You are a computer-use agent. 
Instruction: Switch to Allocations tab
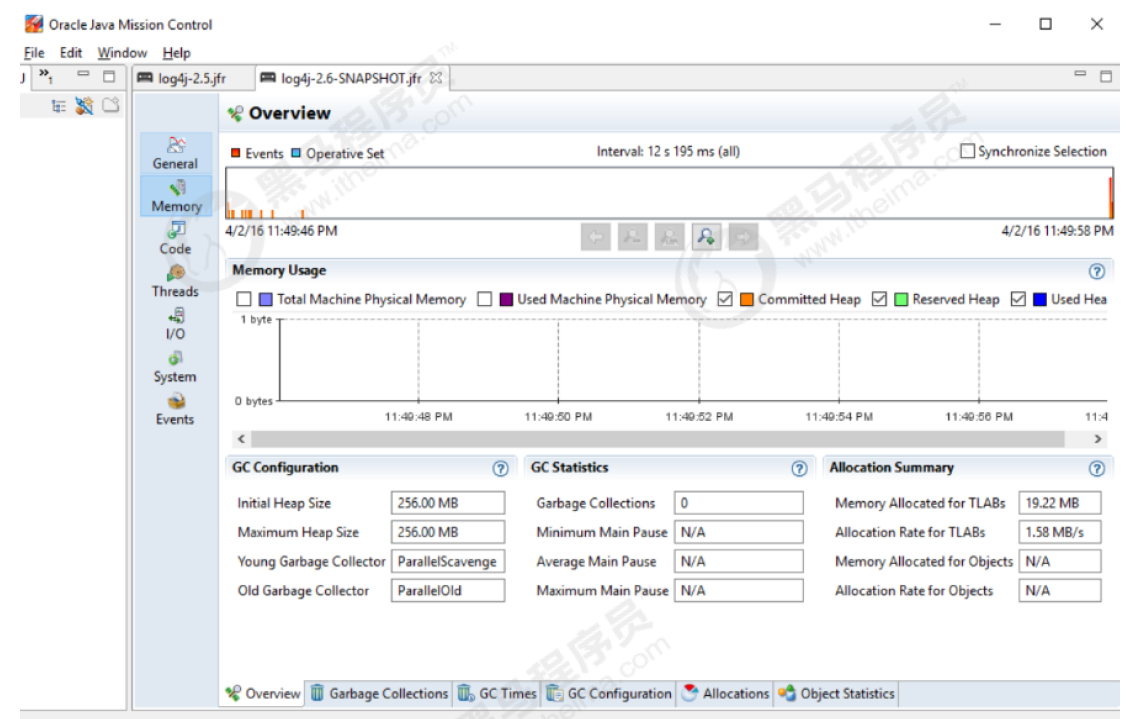[726, 694]
